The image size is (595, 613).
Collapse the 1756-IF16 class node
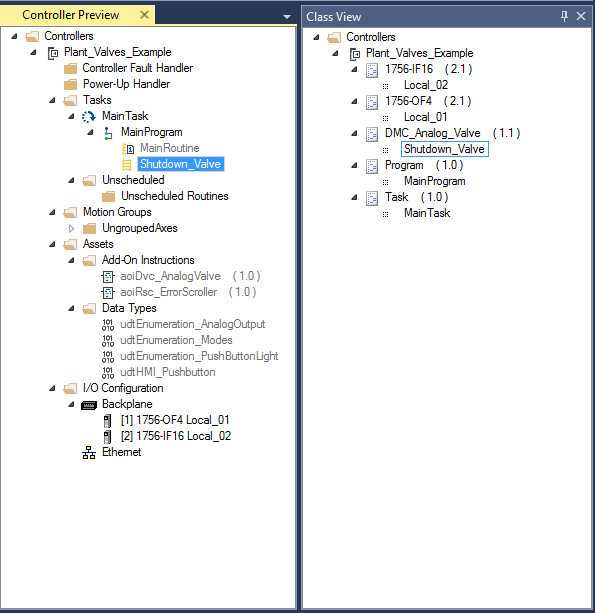(x=354, y=69)
